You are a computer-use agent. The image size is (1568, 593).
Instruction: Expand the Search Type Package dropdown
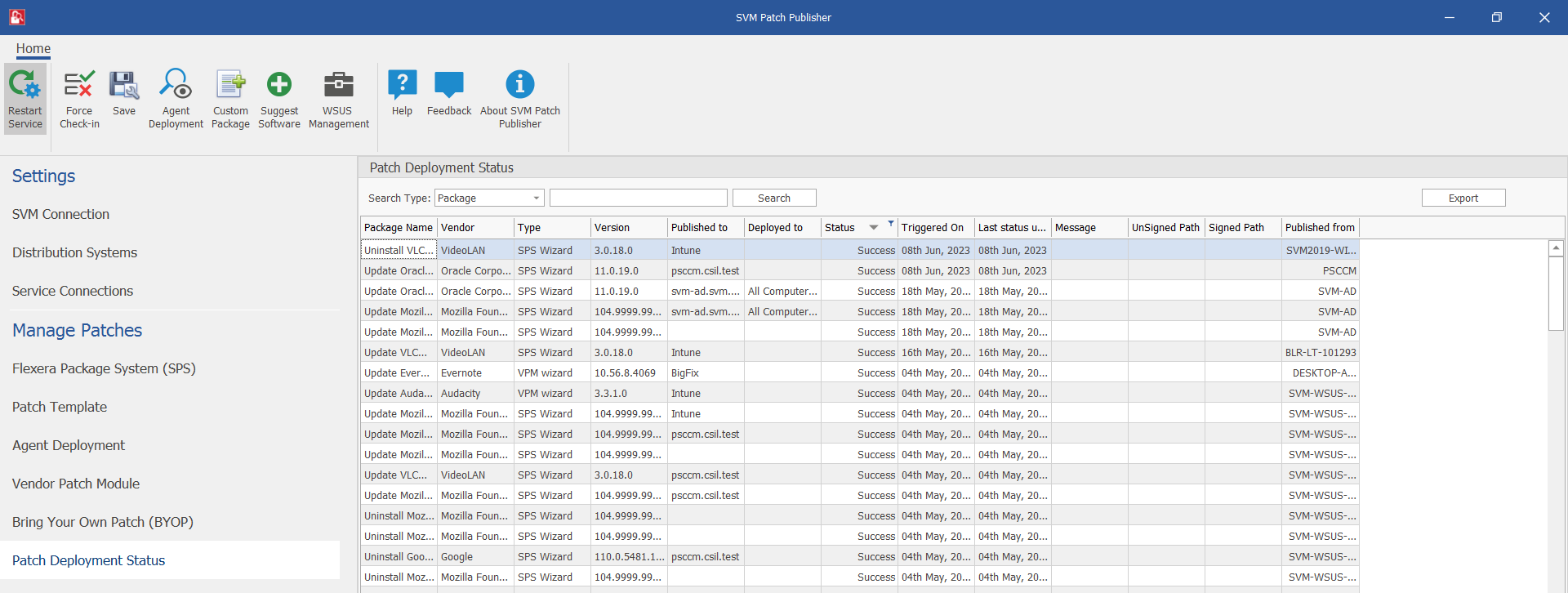536,198
